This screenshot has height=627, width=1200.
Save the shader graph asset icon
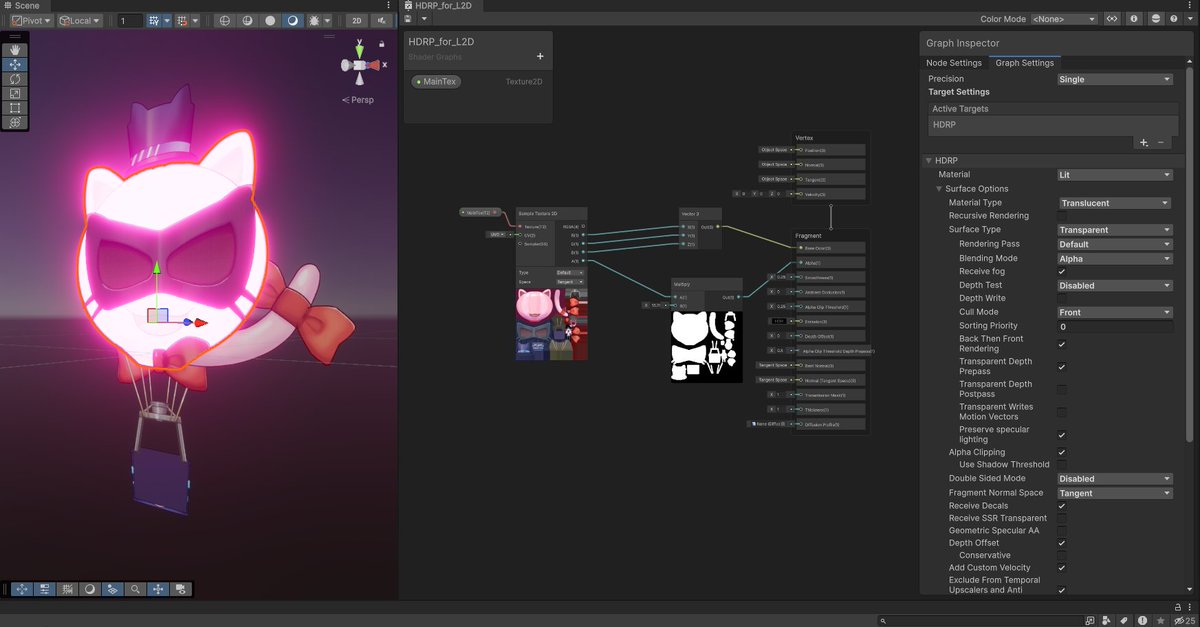coord(409,19)
